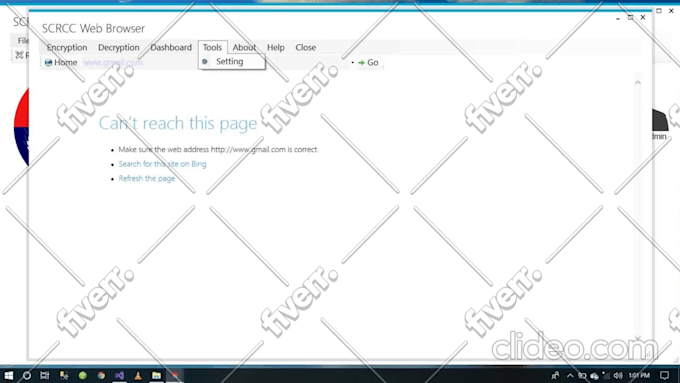Image resolution: width=680 pixels, height=383 pixels.
Task: Open the volume speaker tray icon
Action: (618, 376)
